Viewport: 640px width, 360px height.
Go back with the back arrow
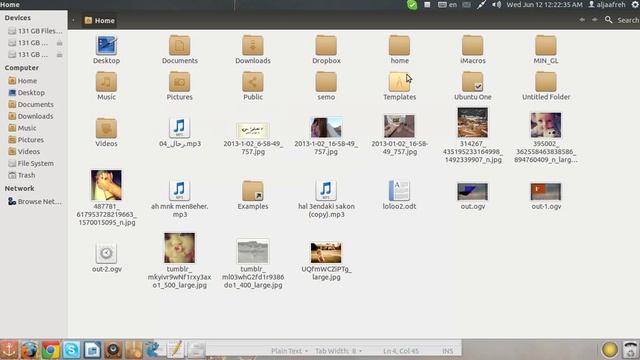click(x=582, y=20)
